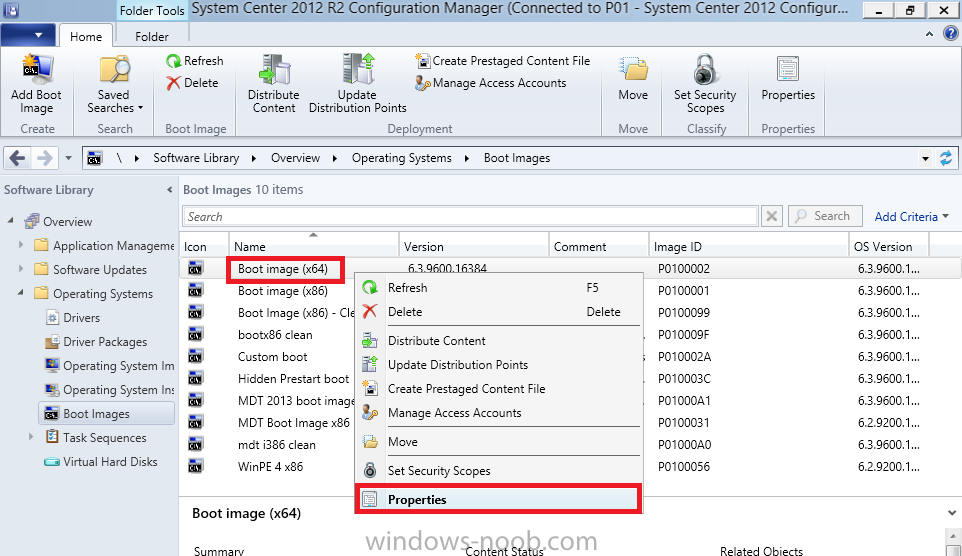Collapse the Boot image (x64) details pane
The image size is (962, 556).
pos(952,513)
